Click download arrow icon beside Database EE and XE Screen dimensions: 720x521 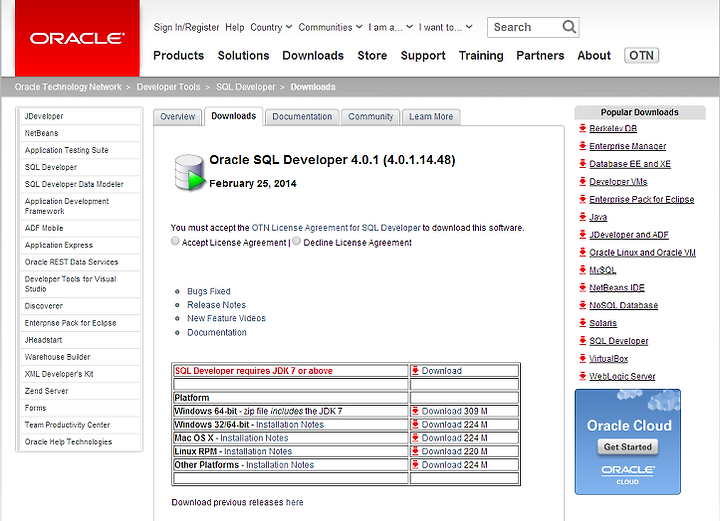coord(583,163)
